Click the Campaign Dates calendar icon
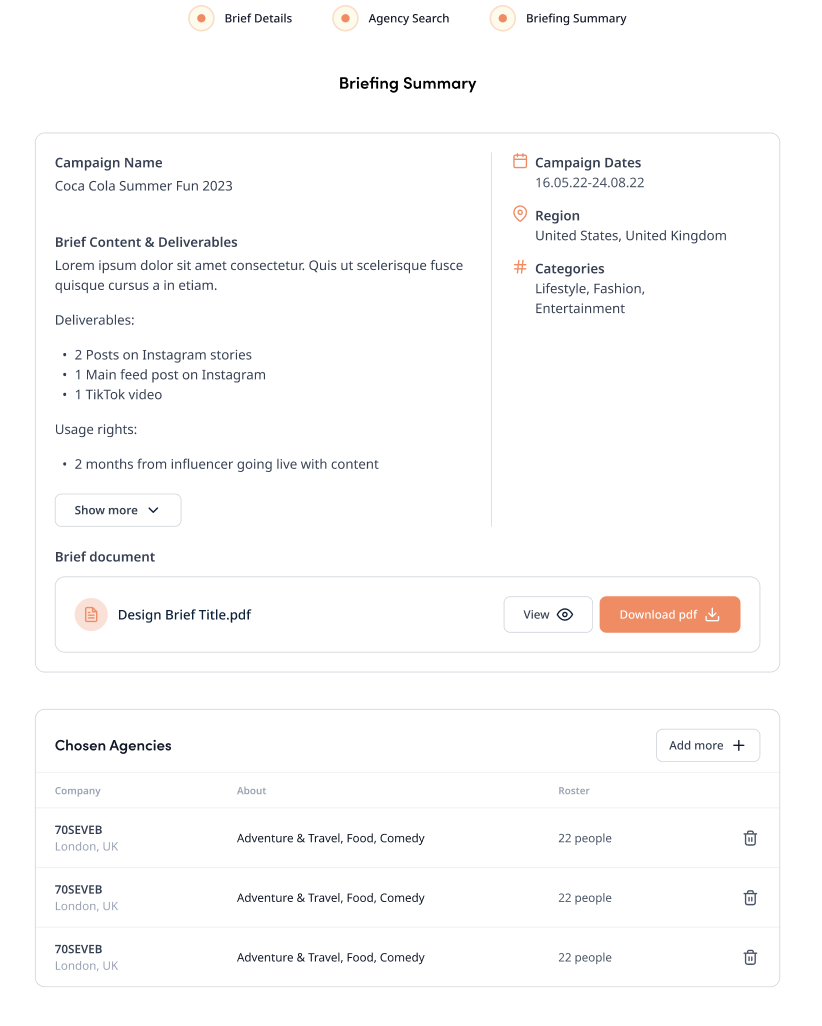This screenshot has height=1026, width=822. (520, 161)
